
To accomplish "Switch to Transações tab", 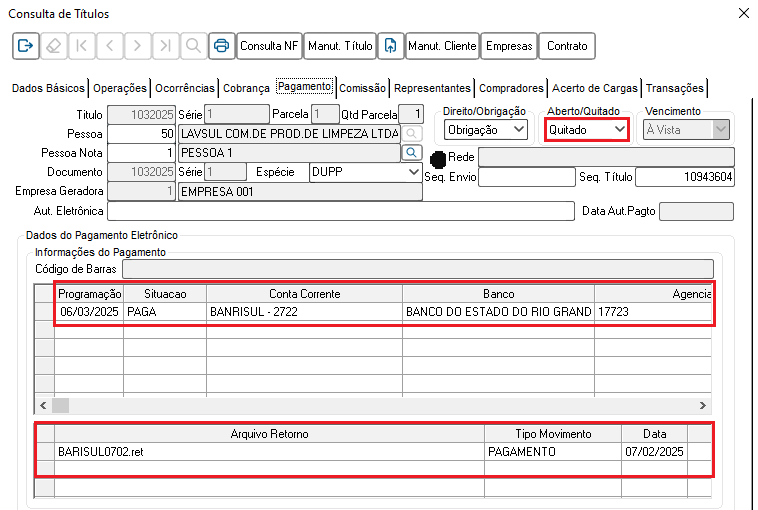I will click(675, 88).
